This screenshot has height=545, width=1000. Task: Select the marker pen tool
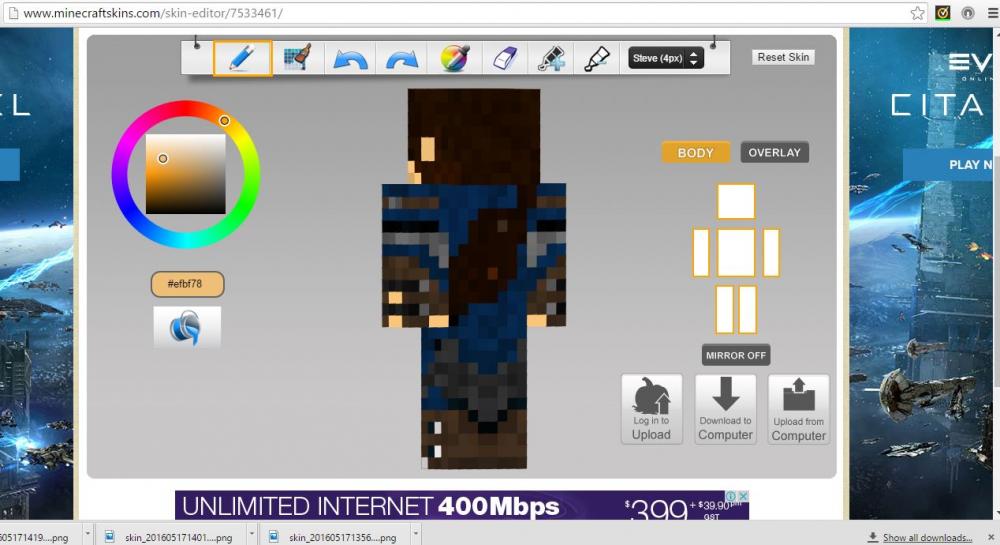point(597,58)
